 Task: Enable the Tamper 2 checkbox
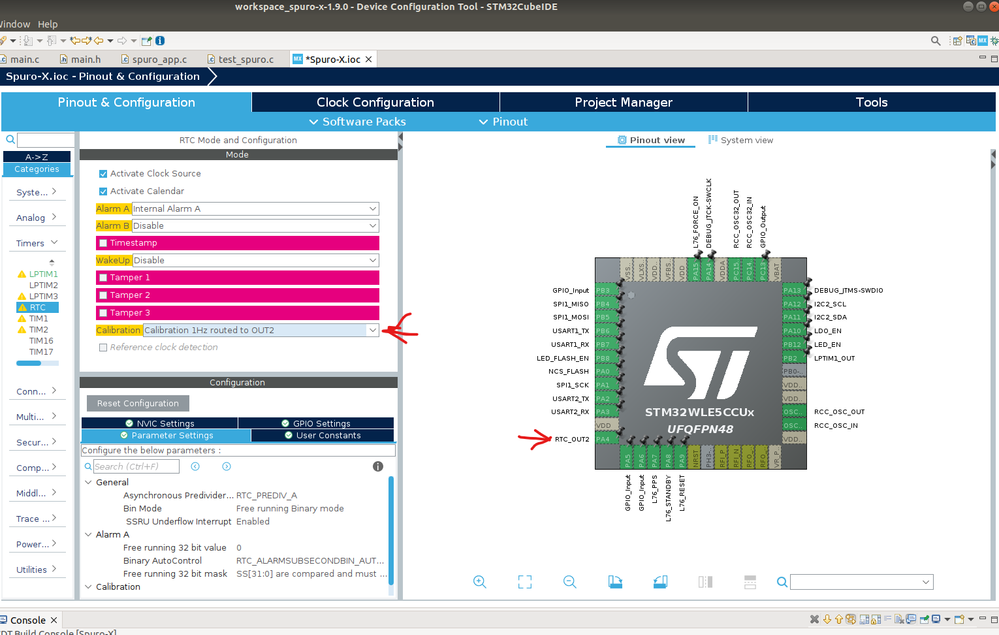(103, 296)
